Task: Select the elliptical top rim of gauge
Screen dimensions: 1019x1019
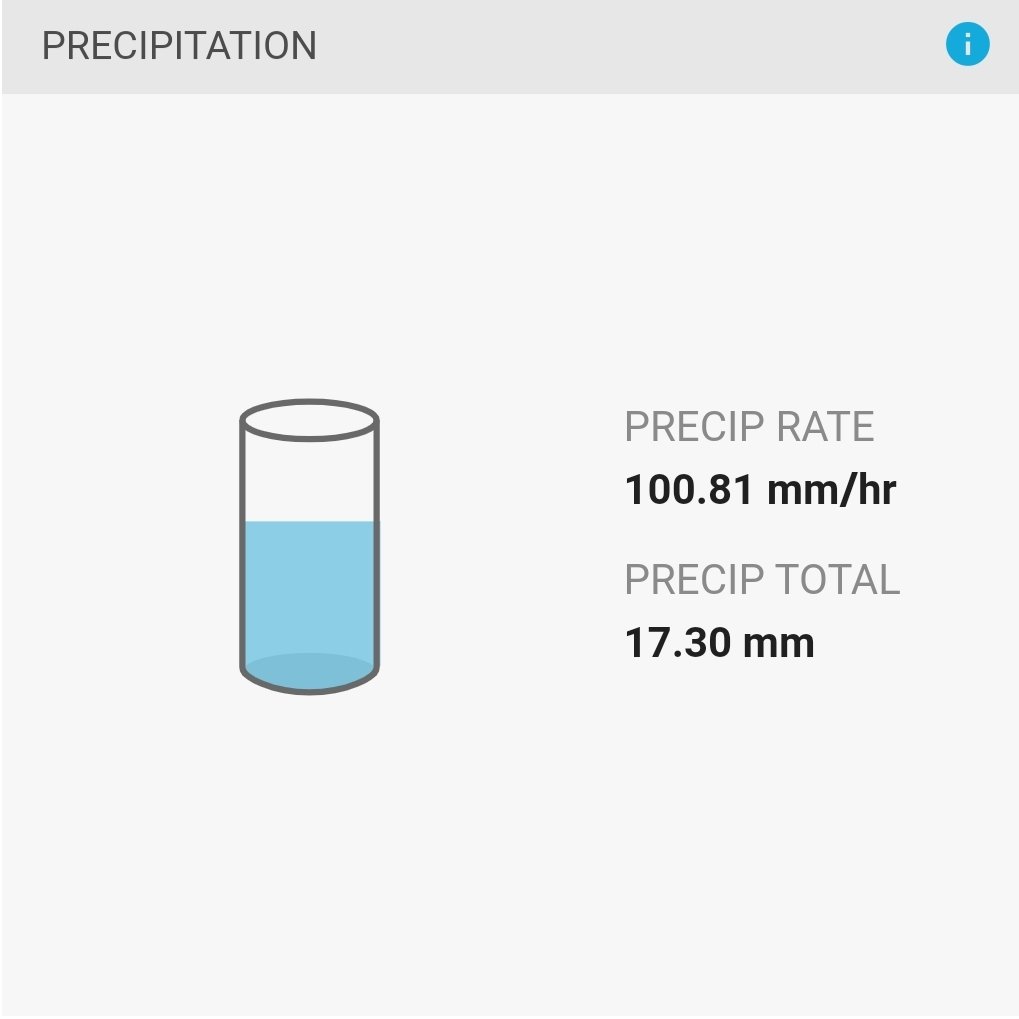Action: coord(309,420)
